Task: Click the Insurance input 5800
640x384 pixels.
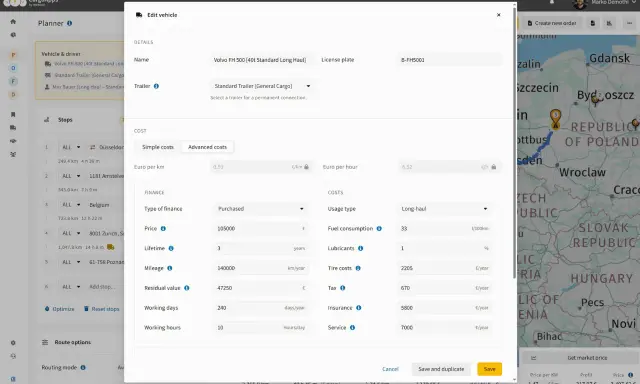Action: pos(444,308)
